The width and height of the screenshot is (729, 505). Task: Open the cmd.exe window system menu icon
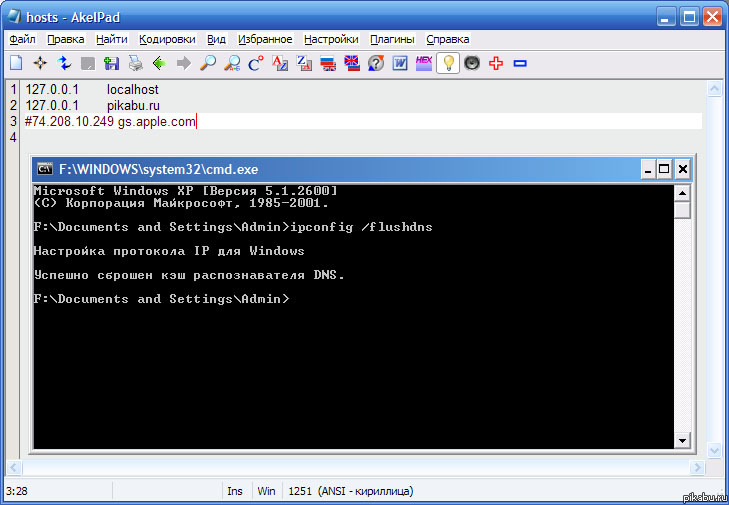tap(45, 169)
